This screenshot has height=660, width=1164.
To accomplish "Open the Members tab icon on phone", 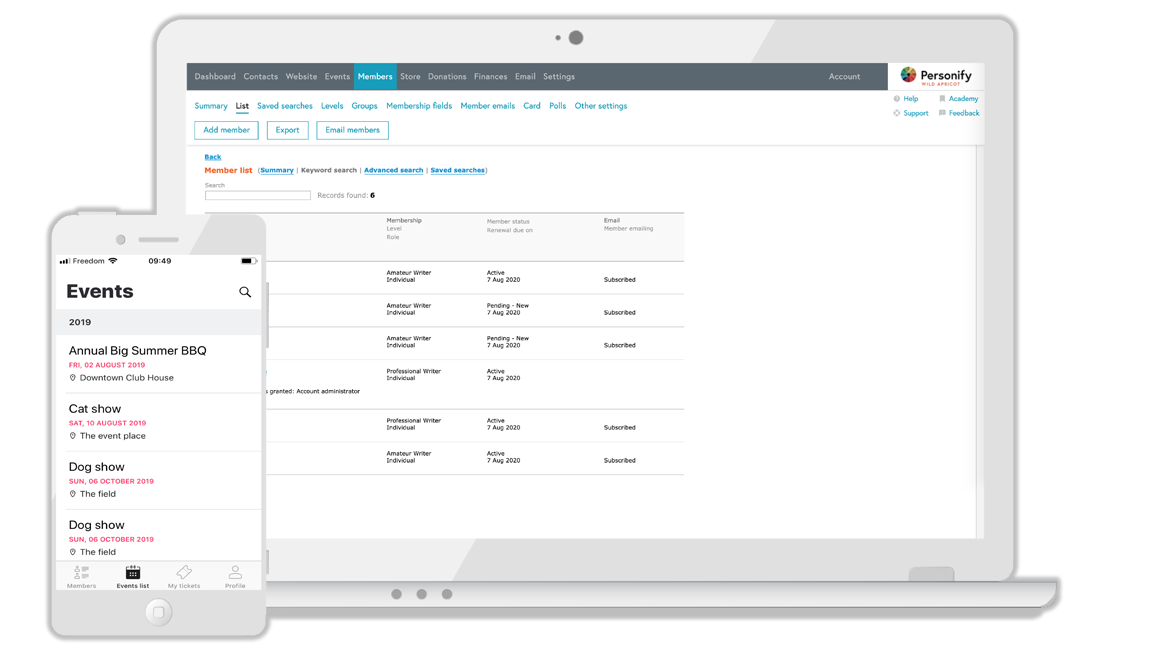I will pyautogui.click(x=82, y=572).
